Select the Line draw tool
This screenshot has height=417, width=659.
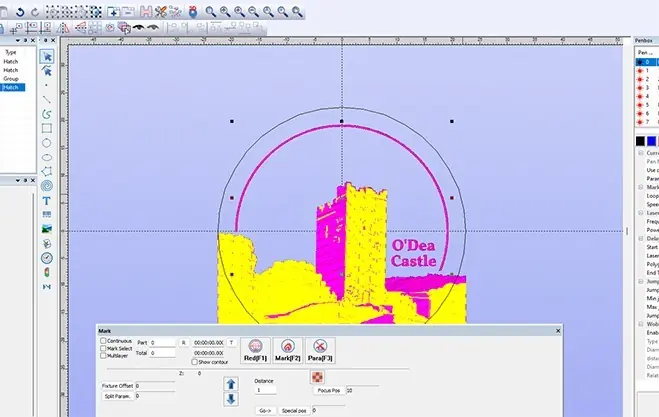tap(47, 100)
